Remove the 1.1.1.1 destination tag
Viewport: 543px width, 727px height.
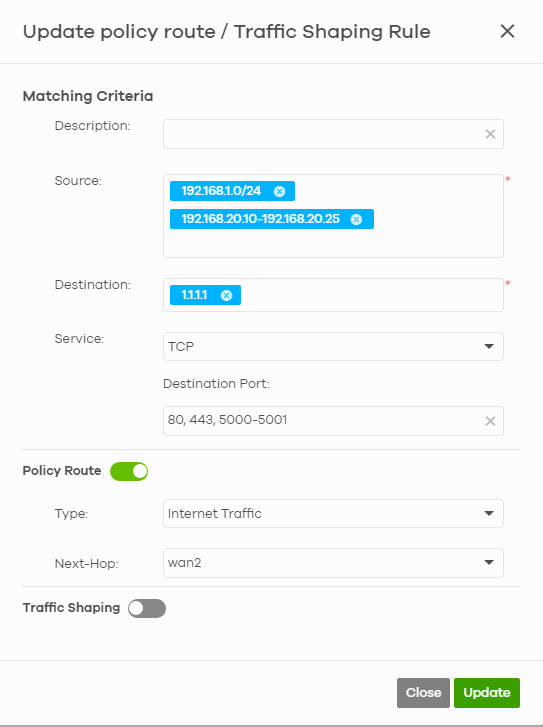pyautogui.click(x=226, y=295)
